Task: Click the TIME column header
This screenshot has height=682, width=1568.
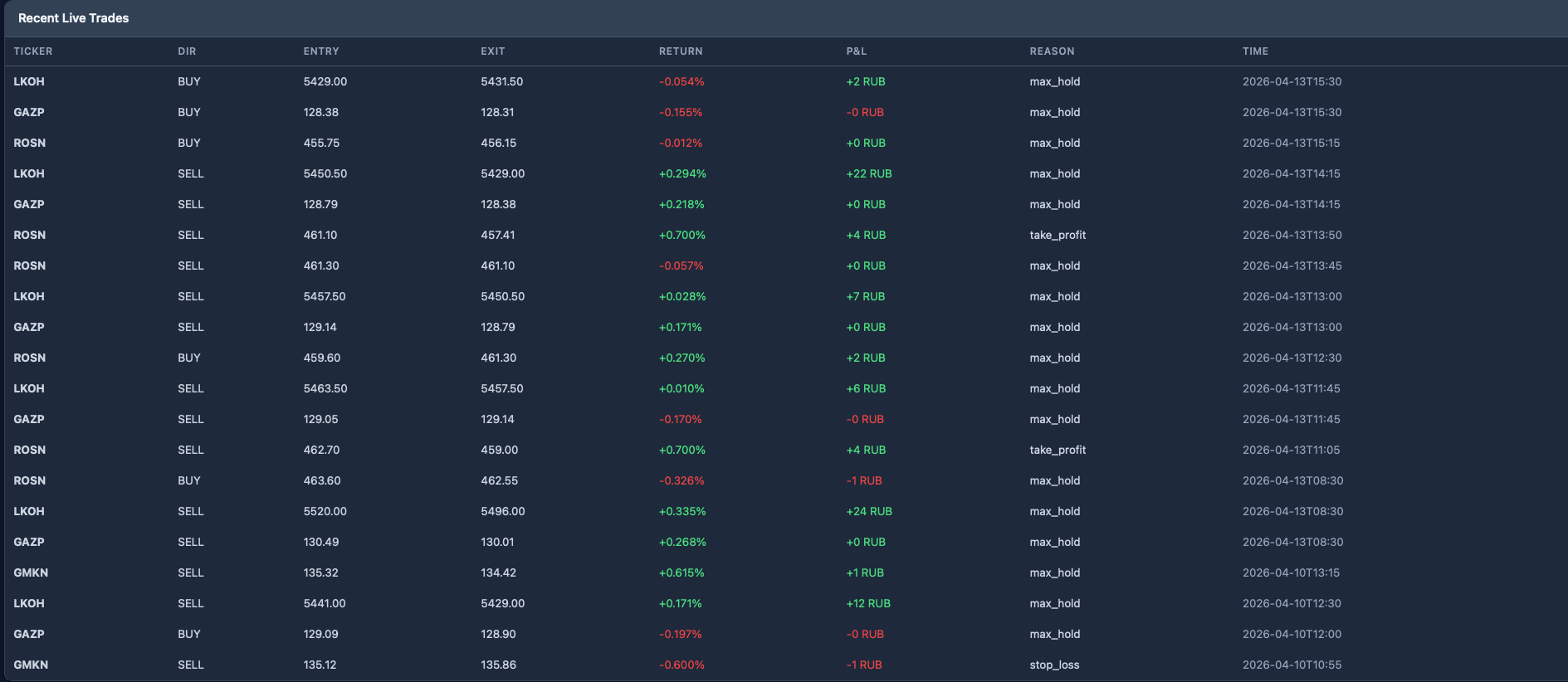Action: (1255, 51)
